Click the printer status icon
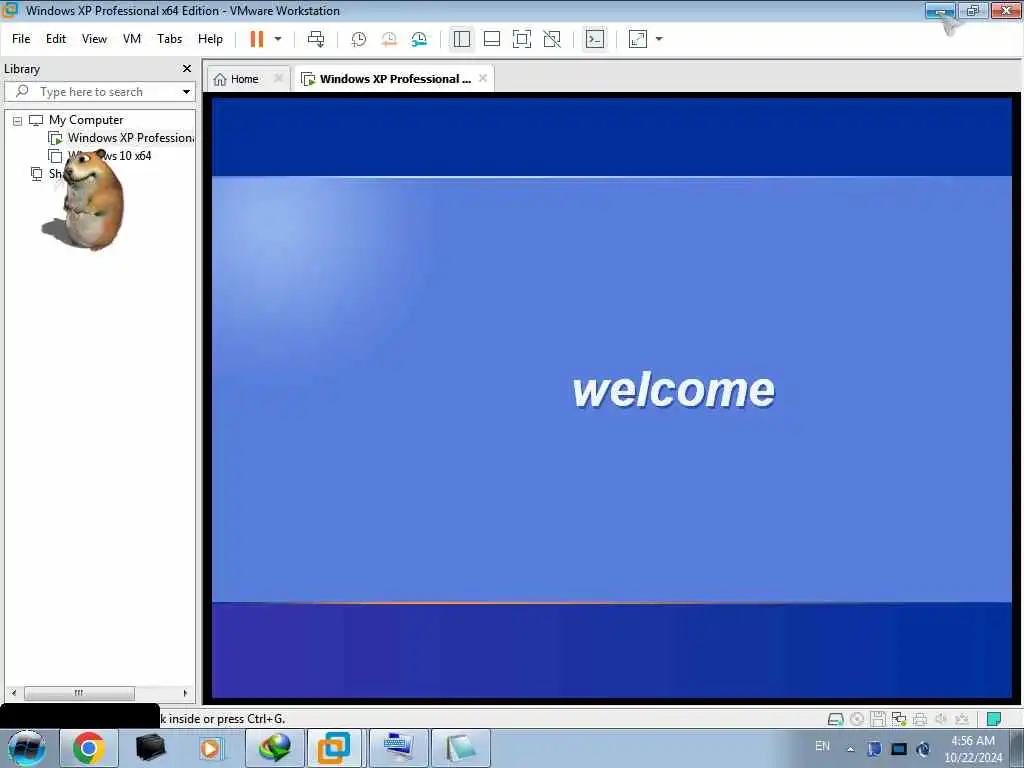1024x768 pixels. [920, 720]
